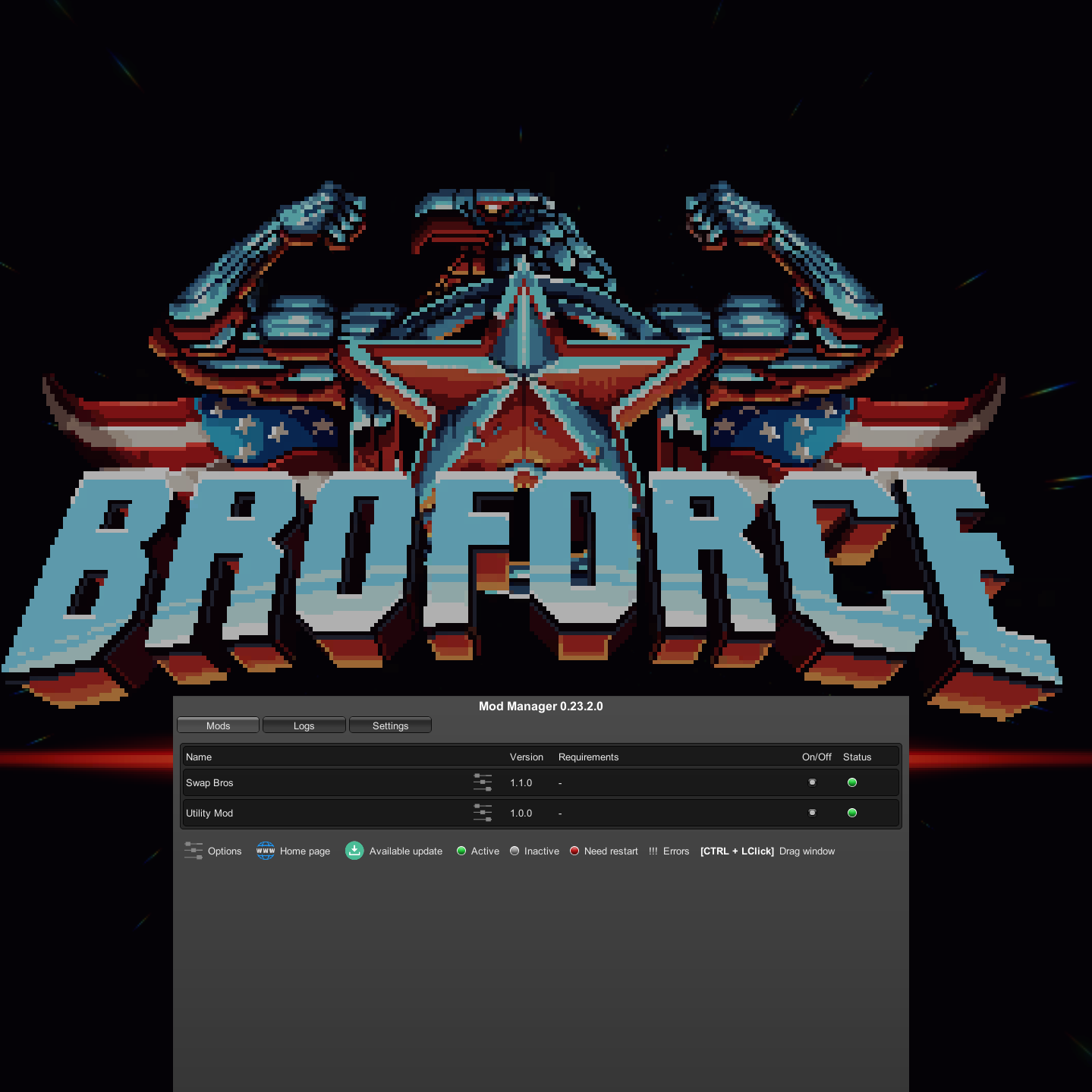Screen dimensions: 1092x1092
Task: Click the Options sliders legend icon
Action: point(194,851)
